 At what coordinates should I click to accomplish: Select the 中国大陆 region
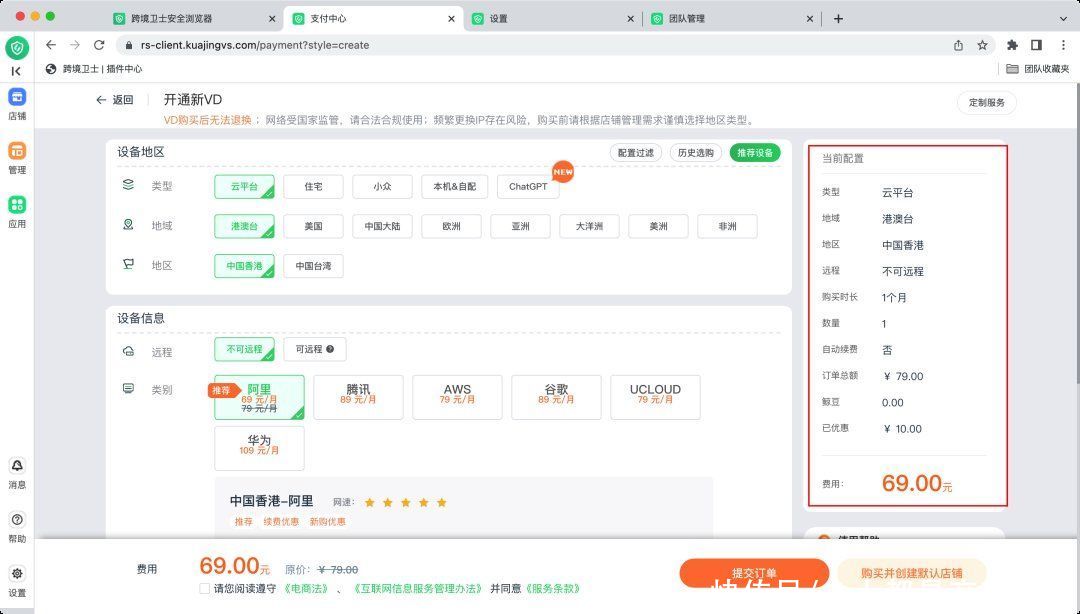[x=382, y=226]
